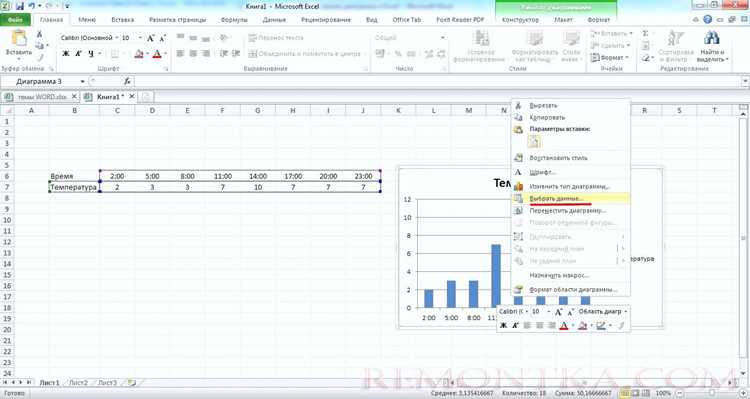Click the Excel Help question mark icon
This screenshot has width=750, height=399.
tap(707, 20)
